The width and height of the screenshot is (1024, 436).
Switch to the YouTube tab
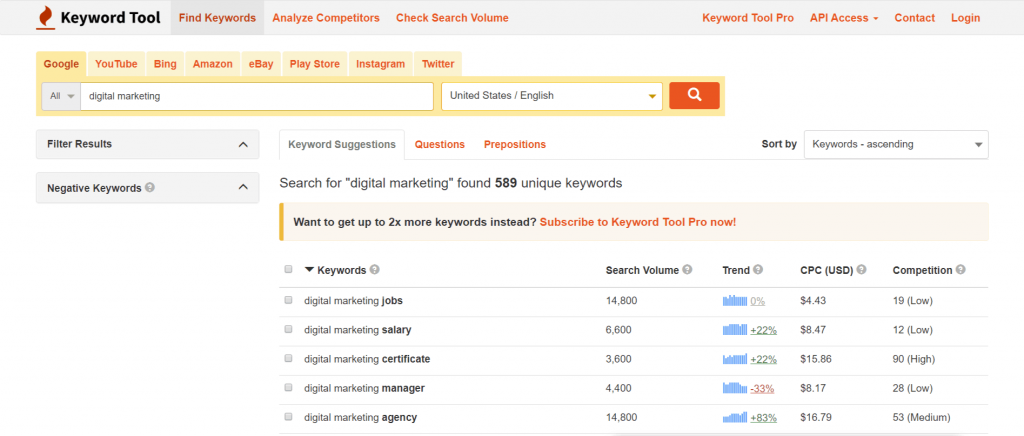point(116,64)
